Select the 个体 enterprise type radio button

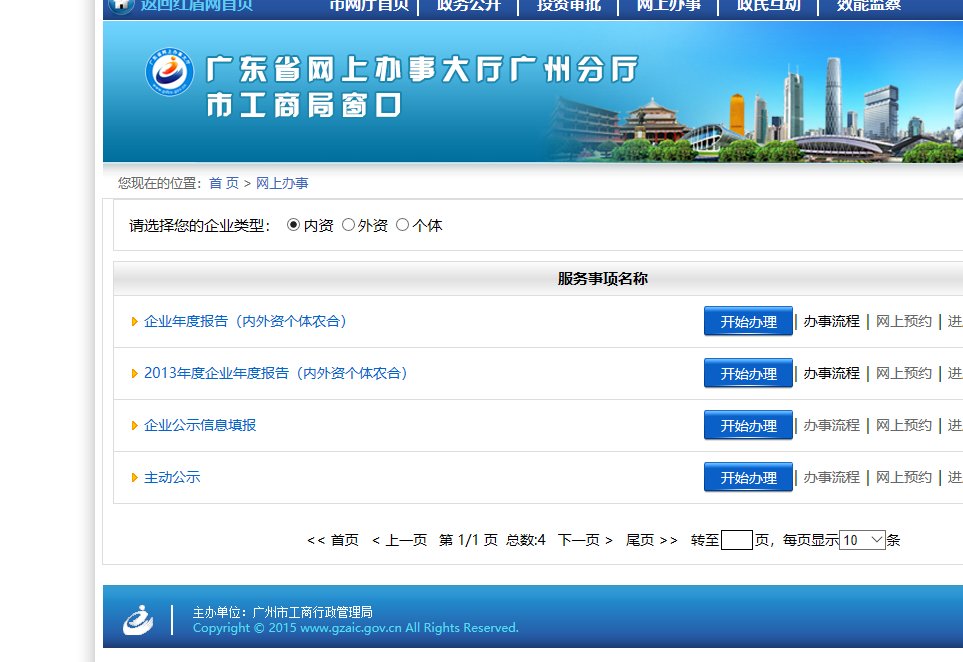point(402,225)
